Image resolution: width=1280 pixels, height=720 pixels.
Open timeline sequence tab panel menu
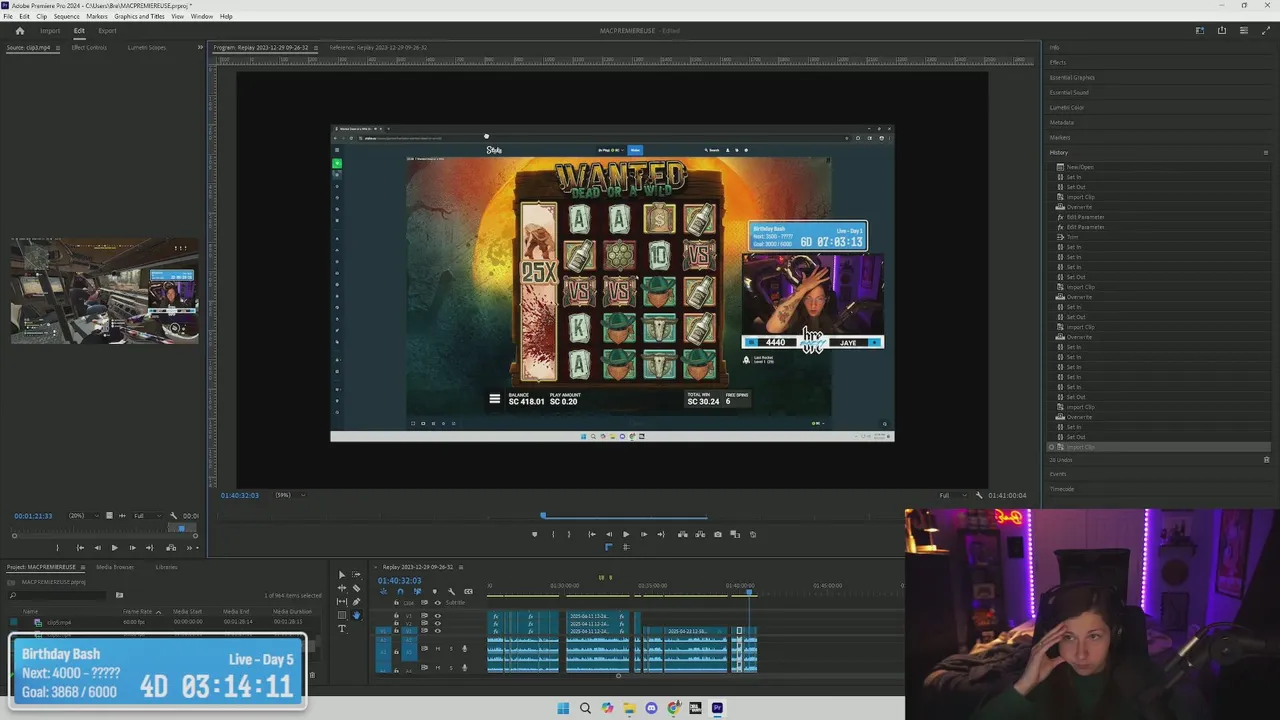461,567
